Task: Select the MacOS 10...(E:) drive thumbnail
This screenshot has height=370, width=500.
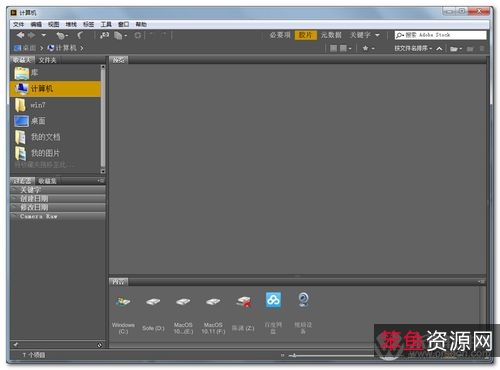Action: point(183,313)
